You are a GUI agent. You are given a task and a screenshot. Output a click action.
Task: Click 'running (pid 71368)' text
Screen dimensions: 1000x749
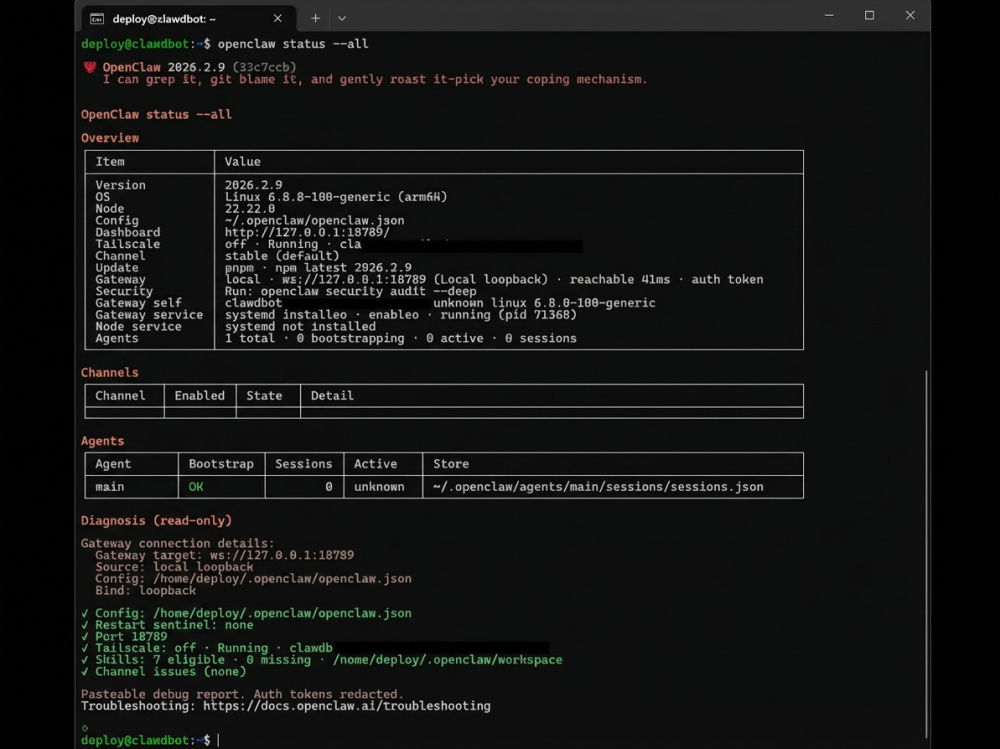[x=509, y=315]
